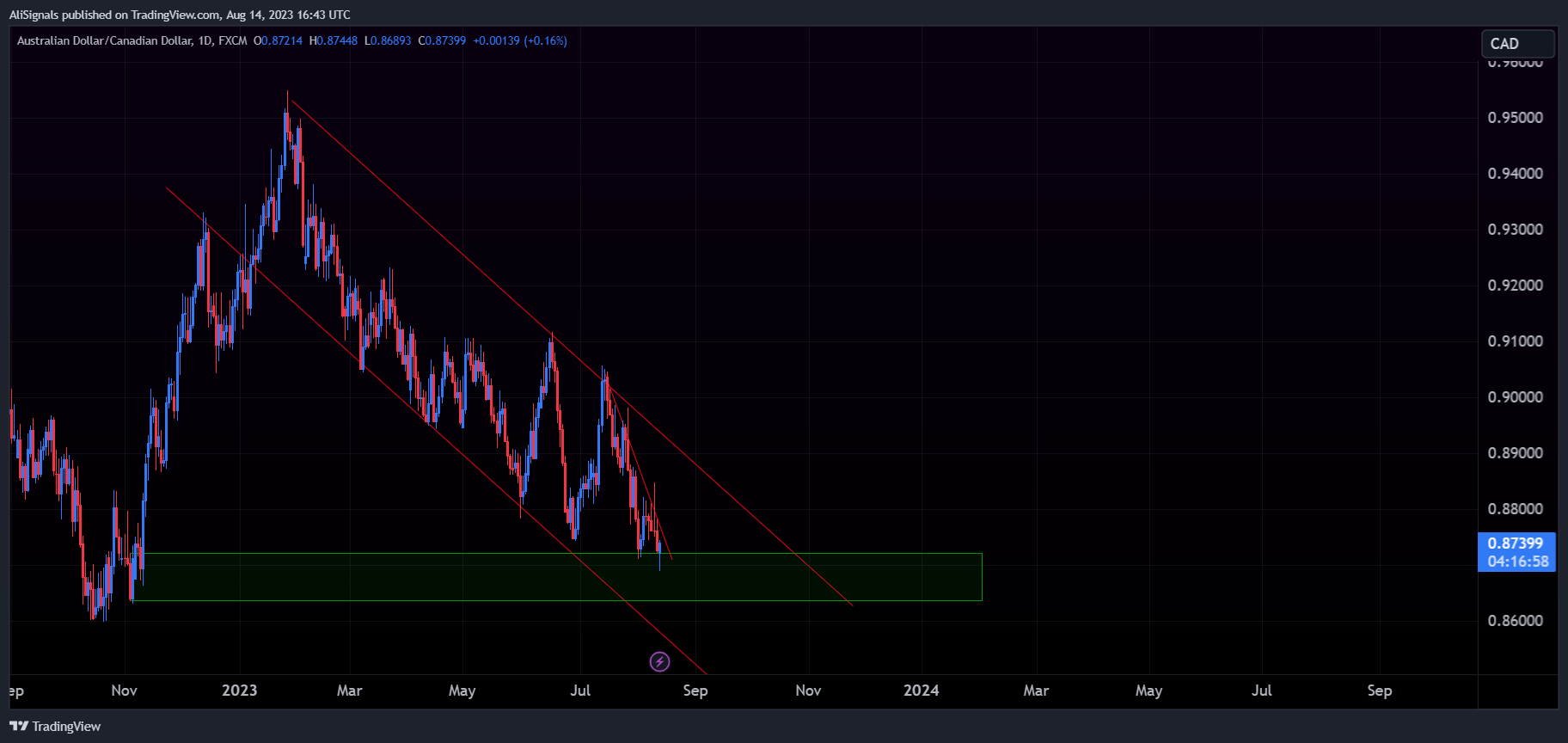Viewport: 1568px width, 743px height.
Task: Click the 0.89000 price axis label
Action: pos(1516,453)
